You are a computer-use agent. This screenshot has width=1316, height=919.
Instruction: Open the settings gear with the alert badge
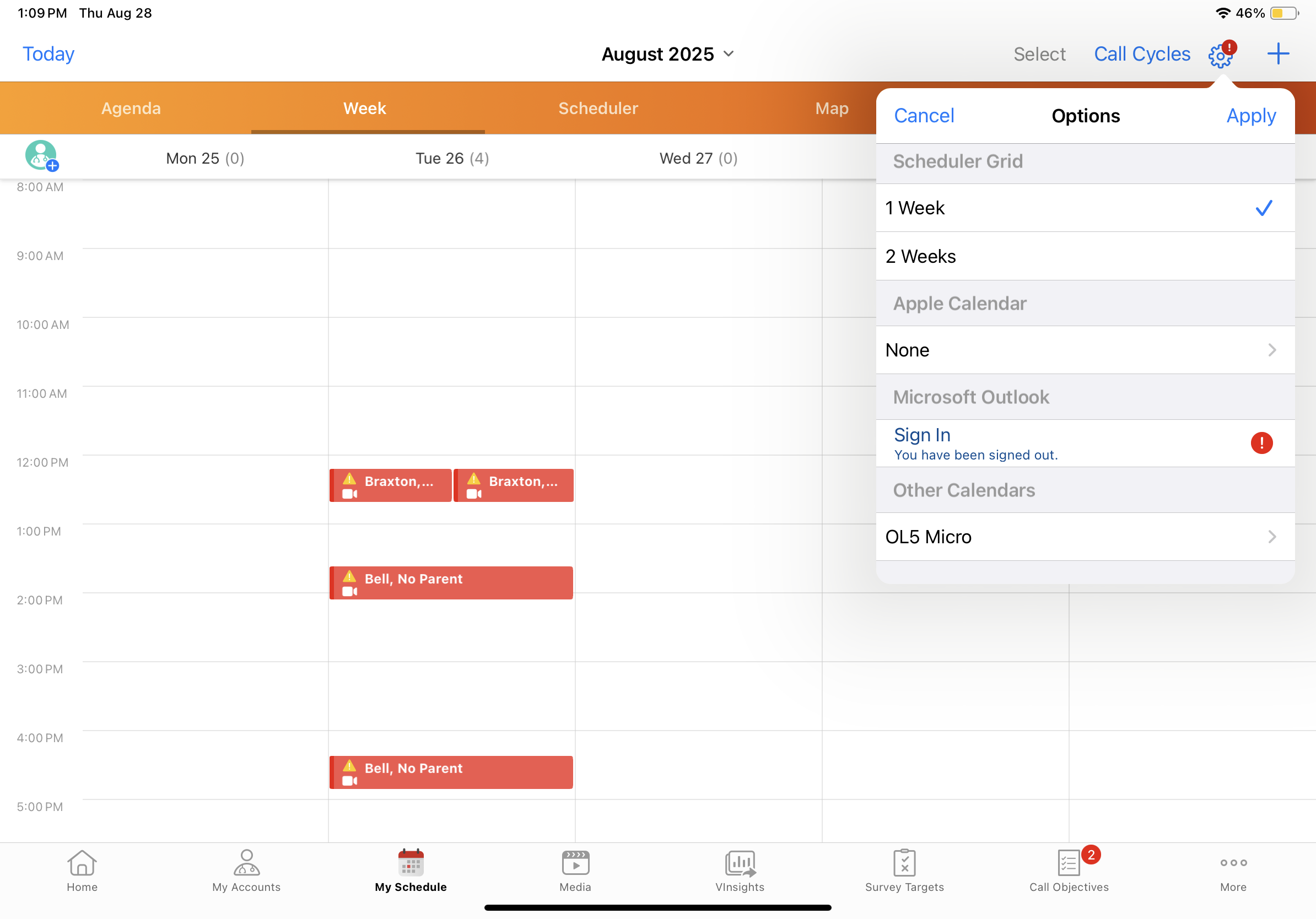[1221, 54]
